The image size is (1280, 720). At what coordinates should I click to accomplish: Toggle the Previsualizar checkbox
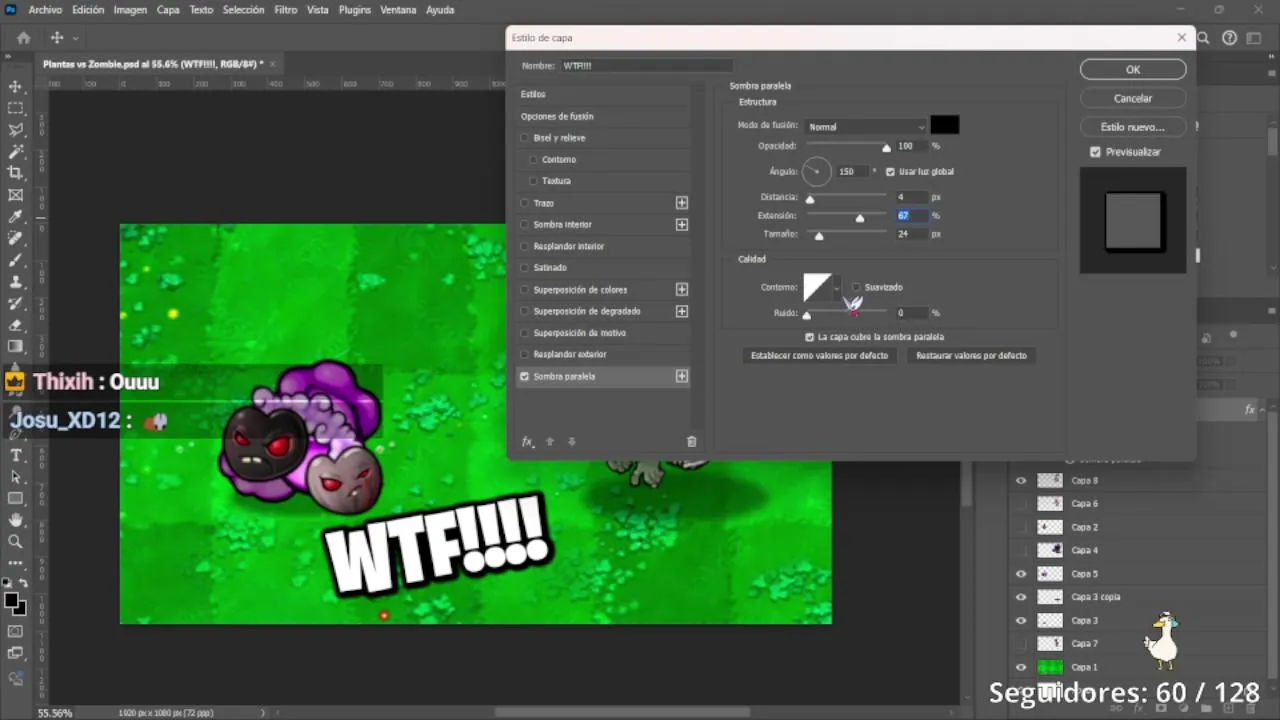1095,152
